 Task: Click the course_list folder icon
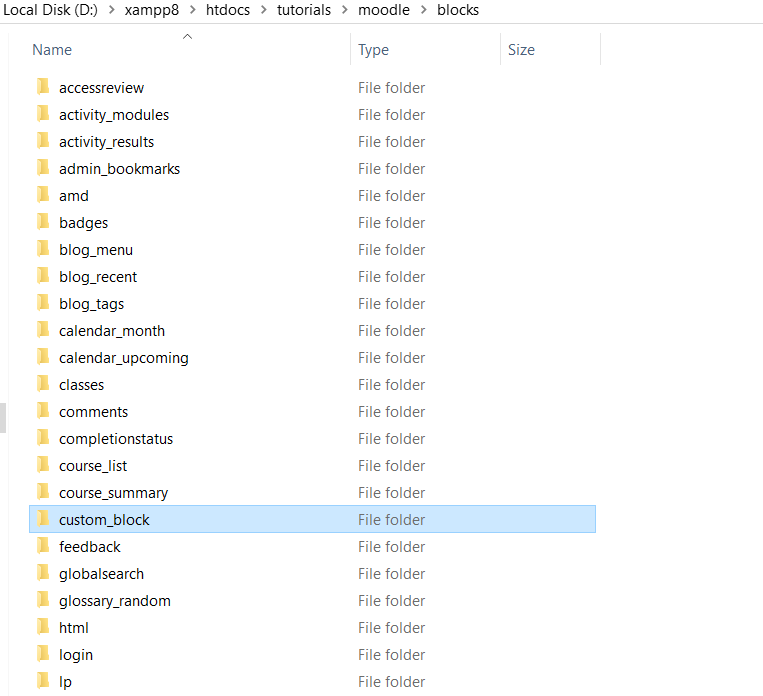(x=43, y=465)
